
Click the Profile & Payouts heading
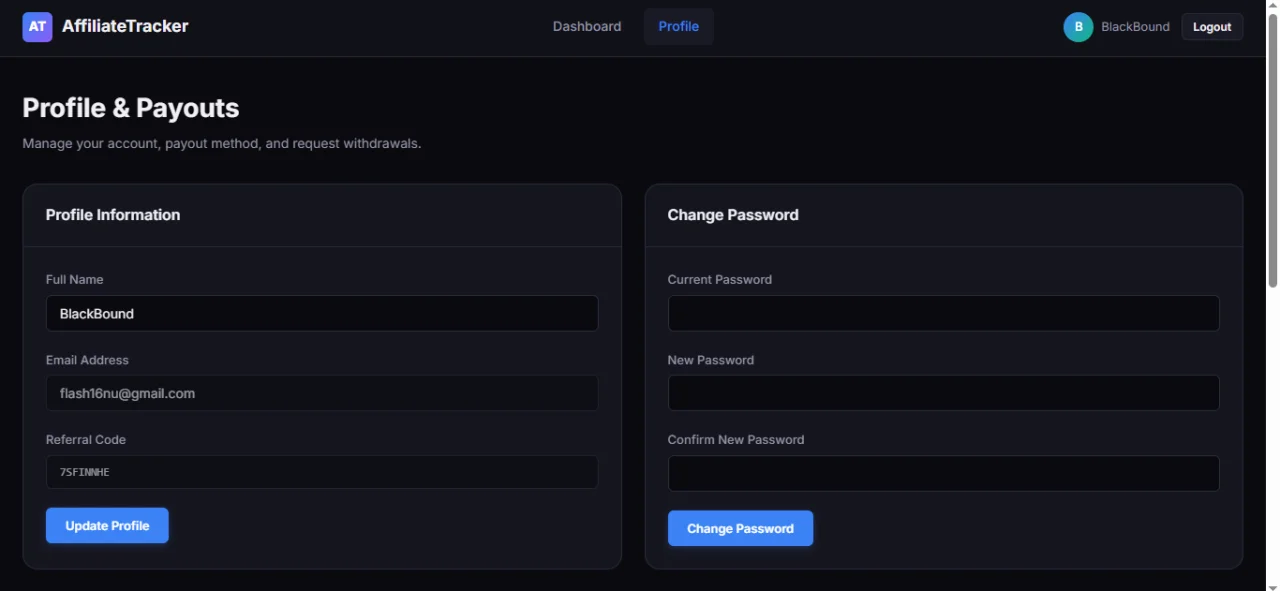131,108
